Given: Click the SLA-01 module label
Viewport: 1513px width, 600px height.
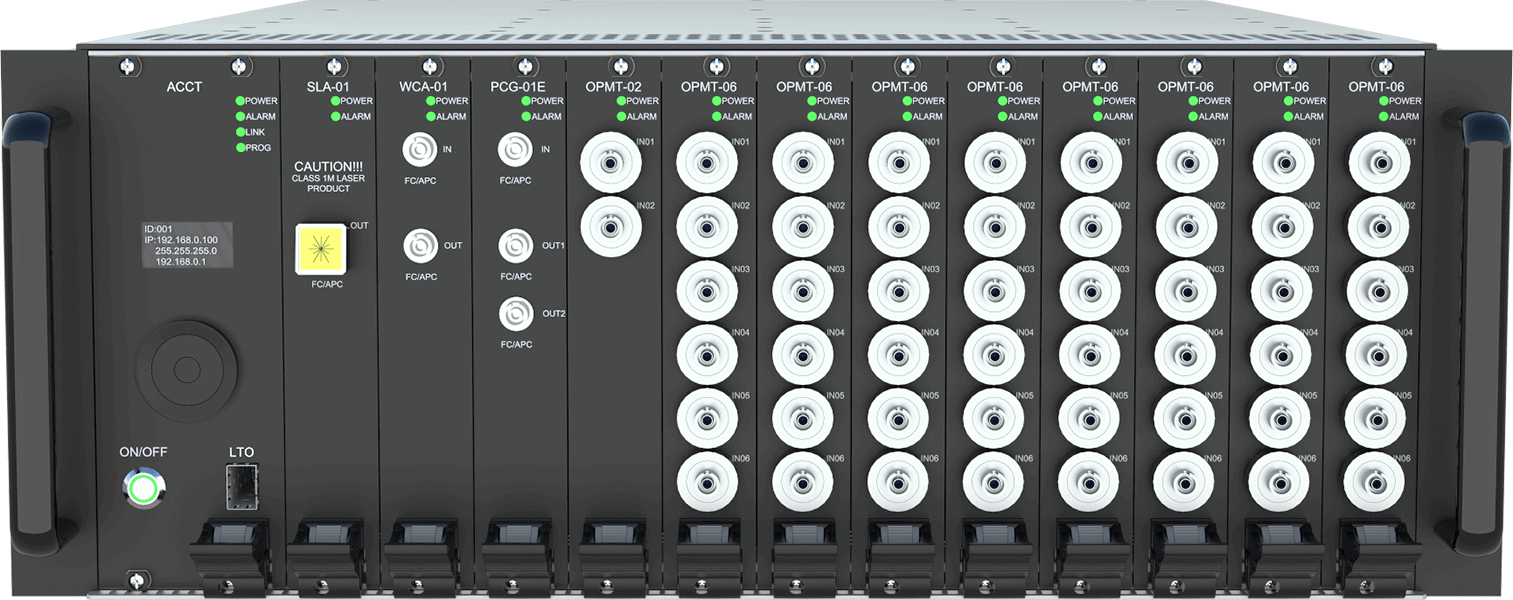Looking at the screenshot, I should tap(328, 87).
